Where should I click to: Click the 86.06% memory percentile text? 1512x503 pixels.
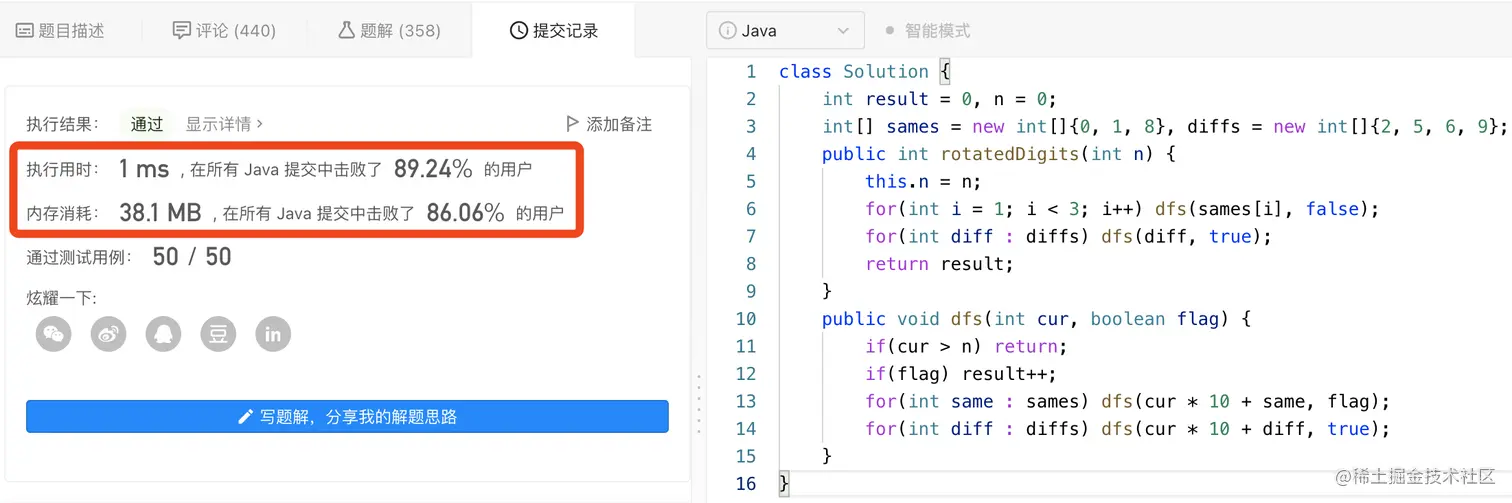(465, 213)
